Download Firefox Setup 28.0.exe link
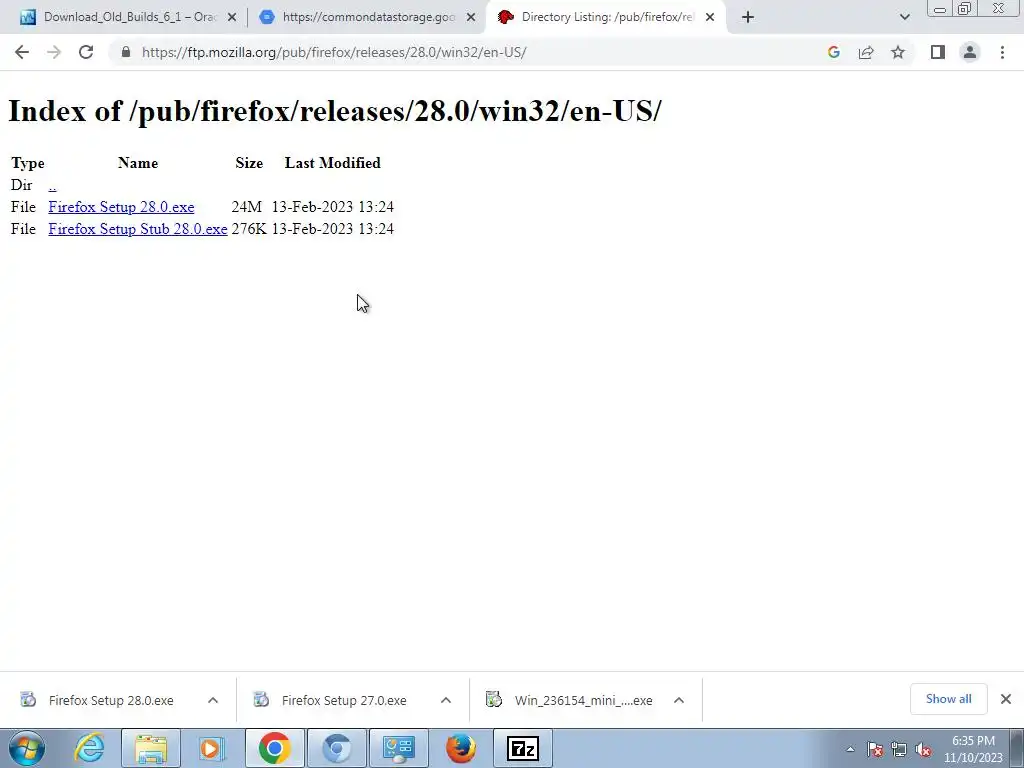 [121, 207]
